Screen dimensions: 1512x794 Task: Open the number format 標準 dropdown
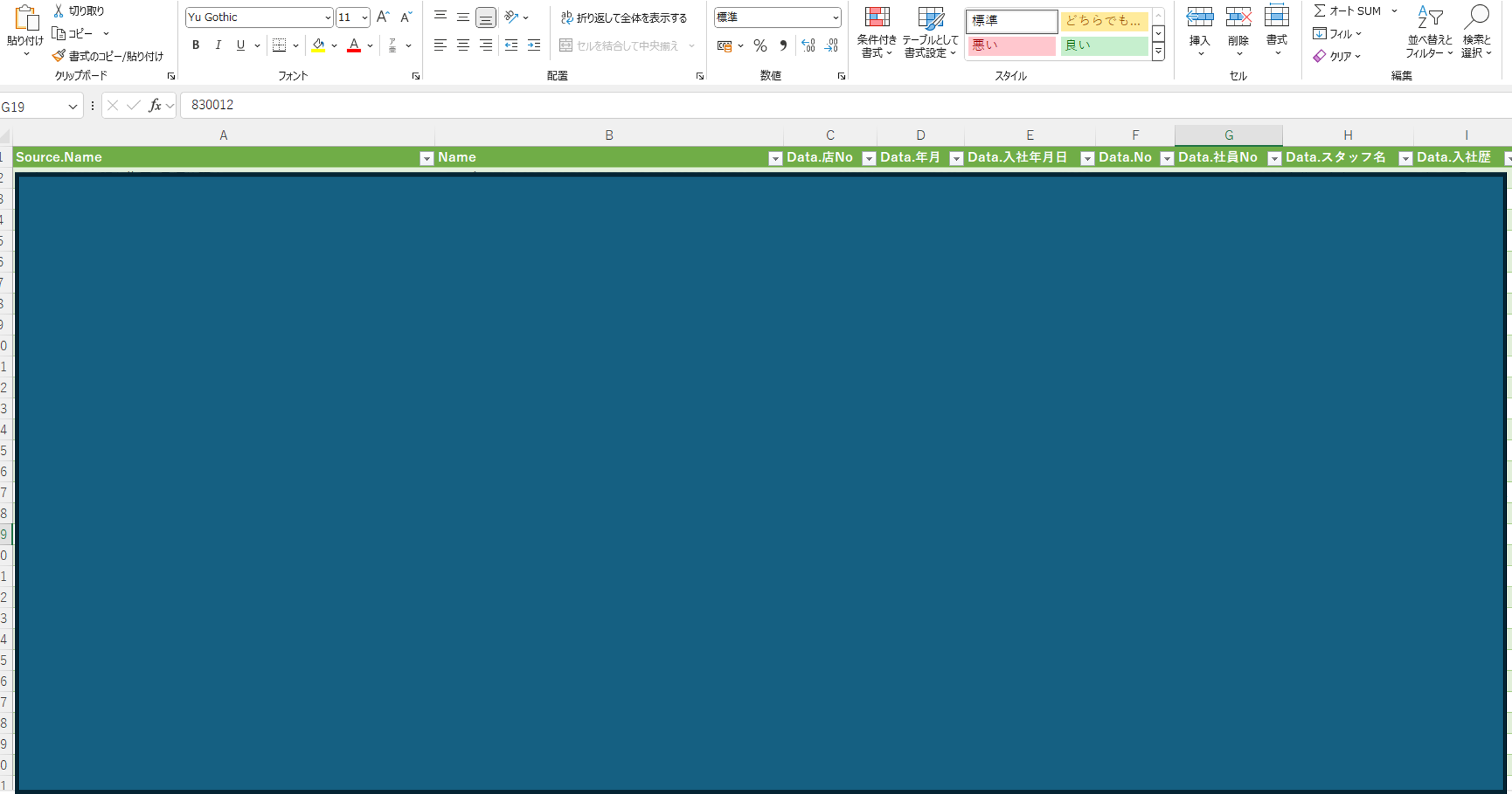(x=834, y=17)
